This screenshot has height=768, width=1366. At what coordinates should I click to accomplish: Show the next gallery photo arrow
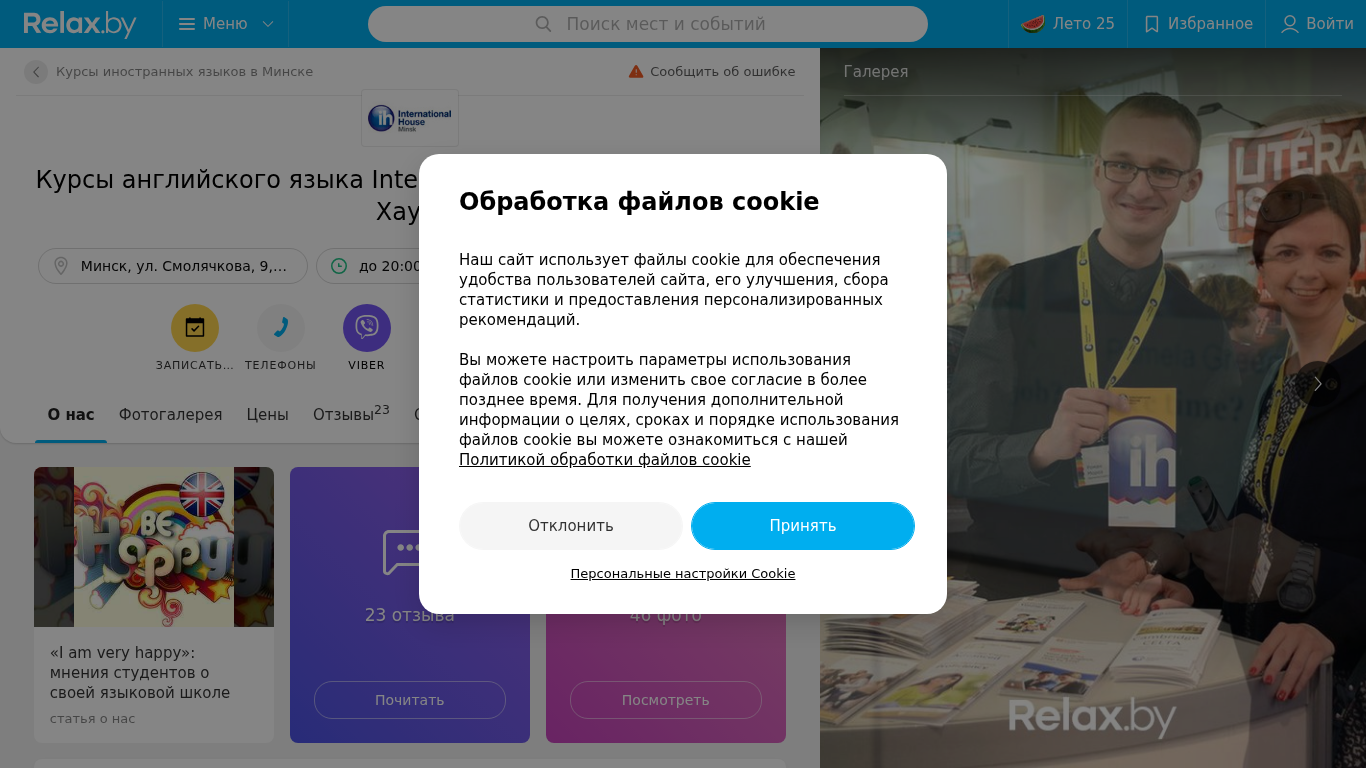1318,384
